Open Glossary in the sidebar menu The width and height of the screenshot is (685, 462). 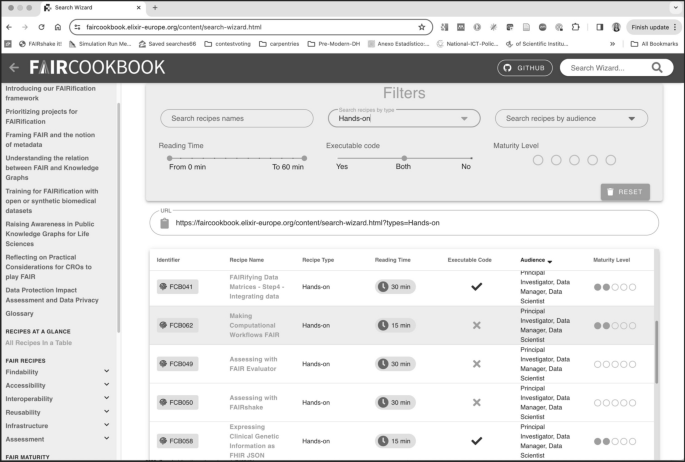(20, 313)
